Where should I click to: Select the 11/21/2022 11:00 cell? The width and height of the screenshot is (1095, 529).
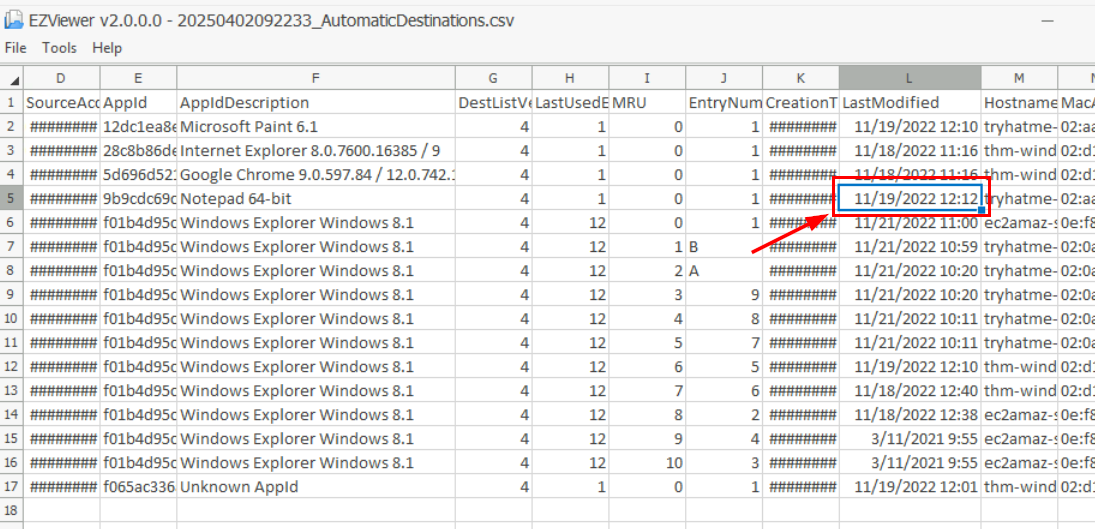pos(910,223)
